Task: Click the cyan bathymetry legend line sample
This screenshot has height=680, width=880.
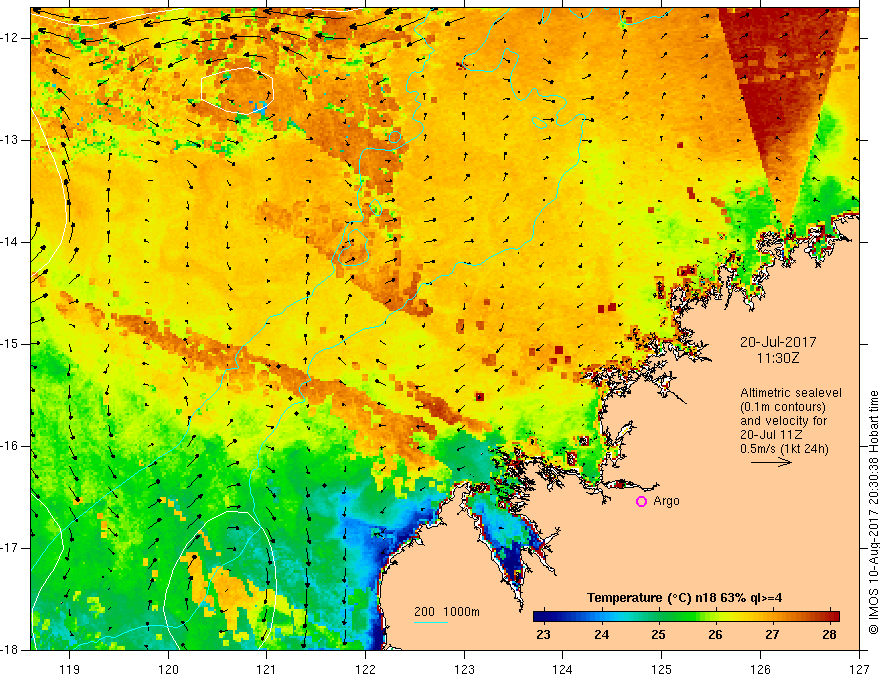Action: tap(431, 622)
